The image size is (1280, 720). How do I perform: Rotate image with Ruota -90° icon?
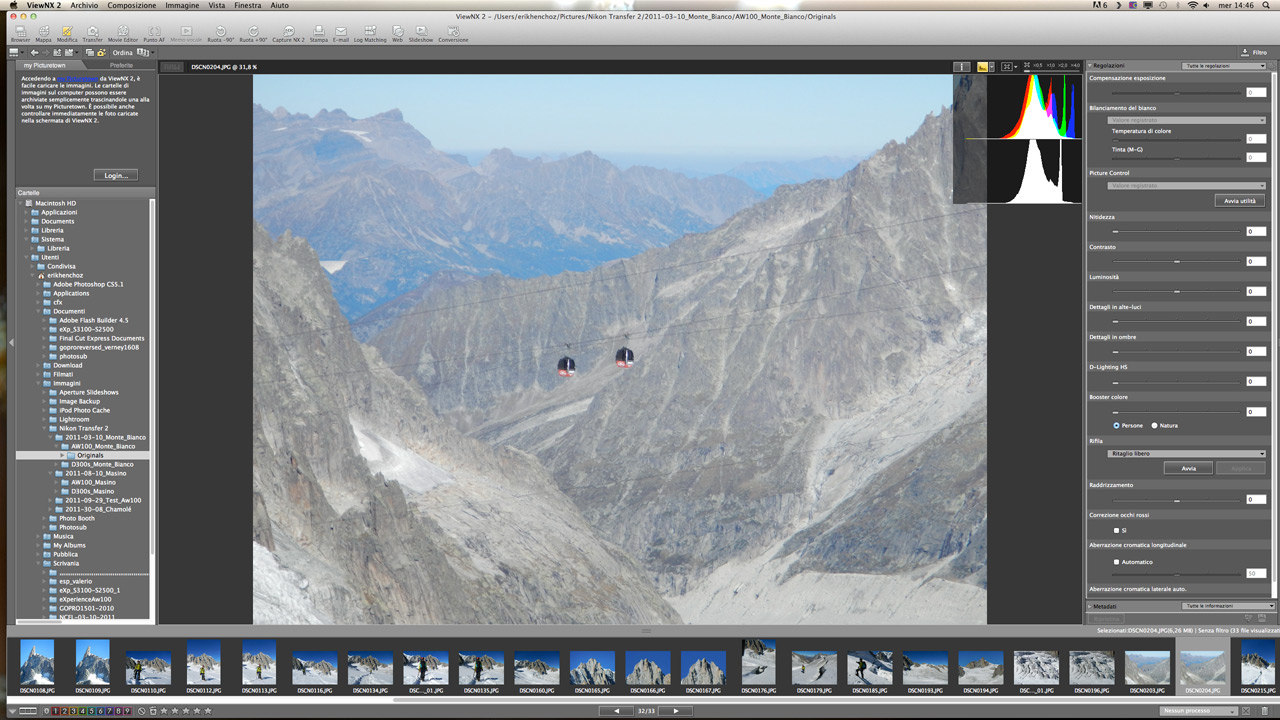221,34
